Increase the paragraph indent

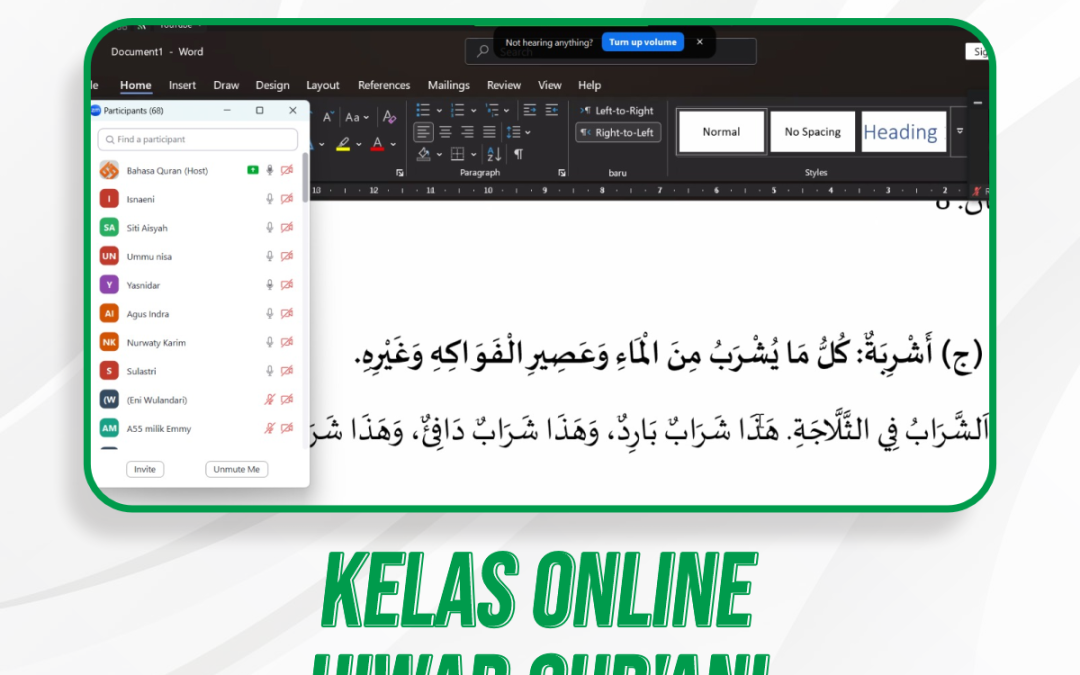552,110
